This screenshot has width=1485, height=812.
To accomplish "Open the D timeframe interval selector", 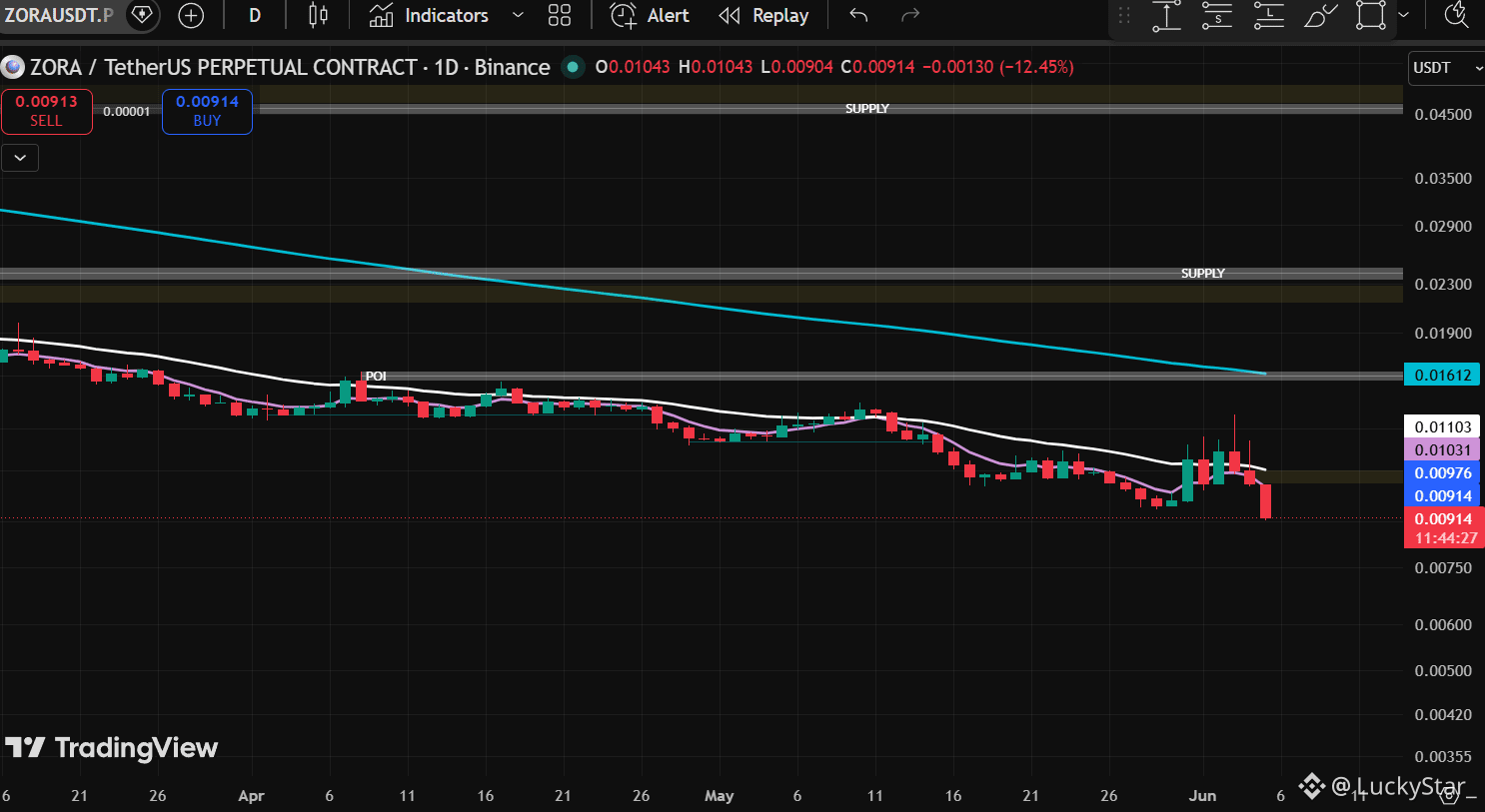I will pos(255,15).
